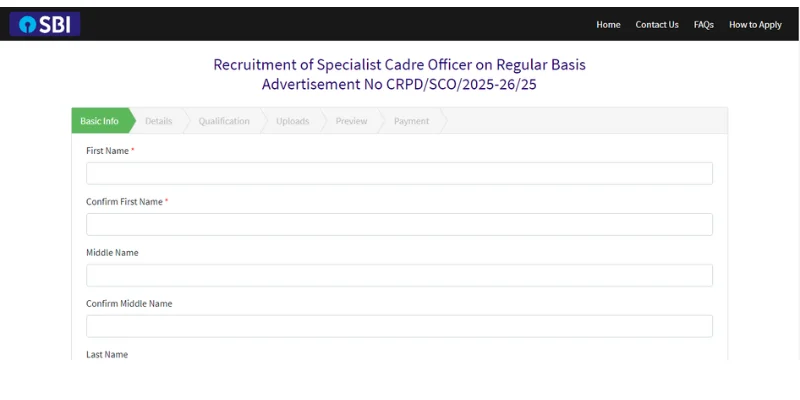Focus the First Name input field
Image resolution: width=800 pixels, height=400 pixels.
point(399,174)
